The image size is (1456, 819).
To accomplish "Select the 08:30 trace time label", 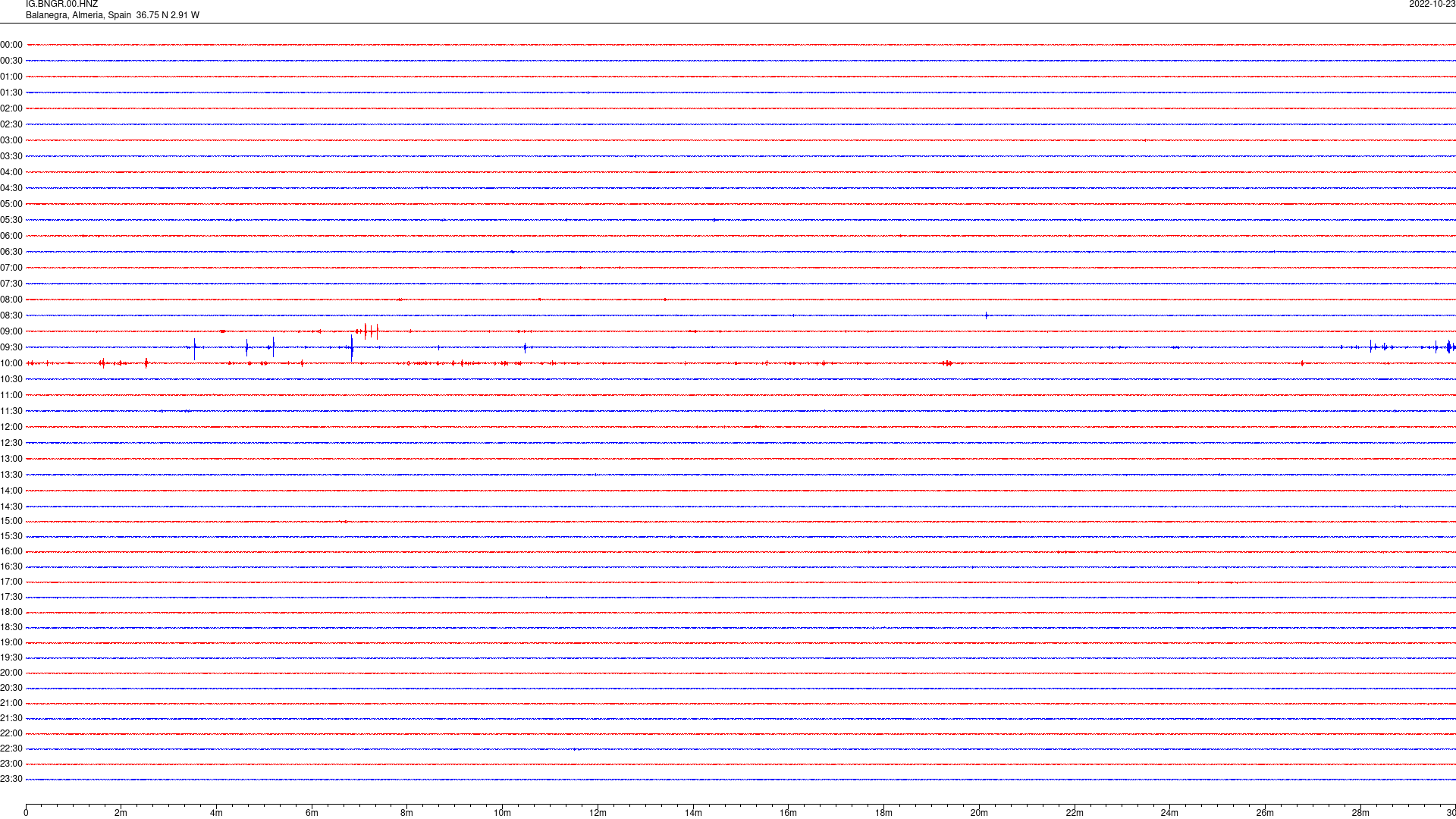I will pyautogui.click(x=11, y=315).
